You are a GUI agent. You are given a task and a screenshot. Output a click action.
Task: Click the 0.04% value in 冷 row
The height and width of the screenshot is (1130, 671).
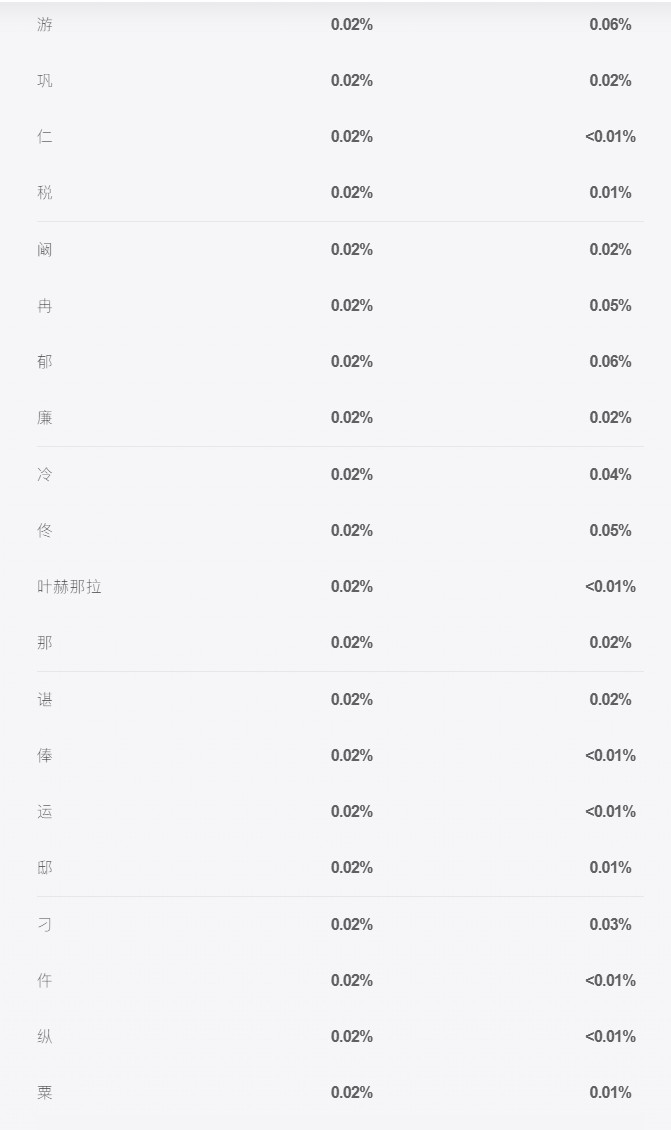pos(610,474)
